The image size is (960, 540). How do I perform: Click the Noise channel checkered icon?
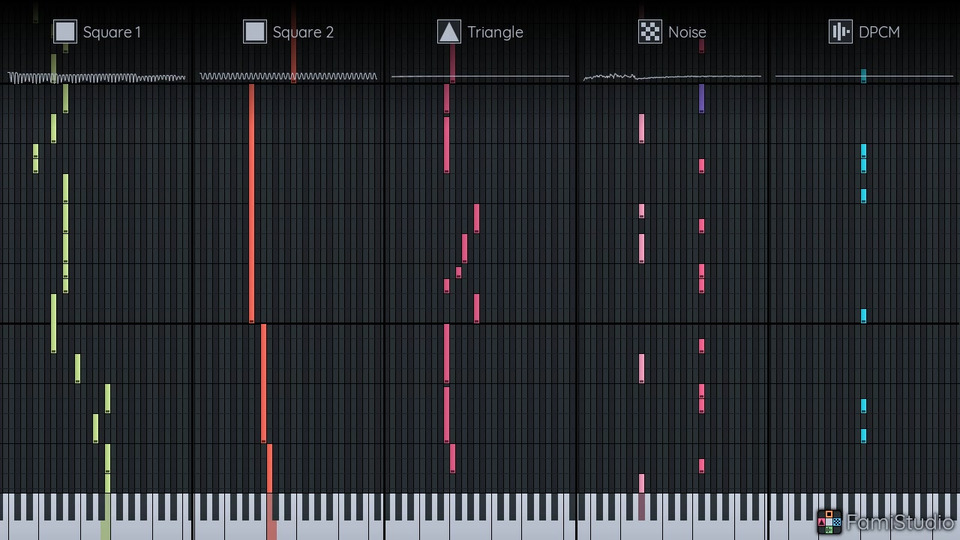[650, 32]
